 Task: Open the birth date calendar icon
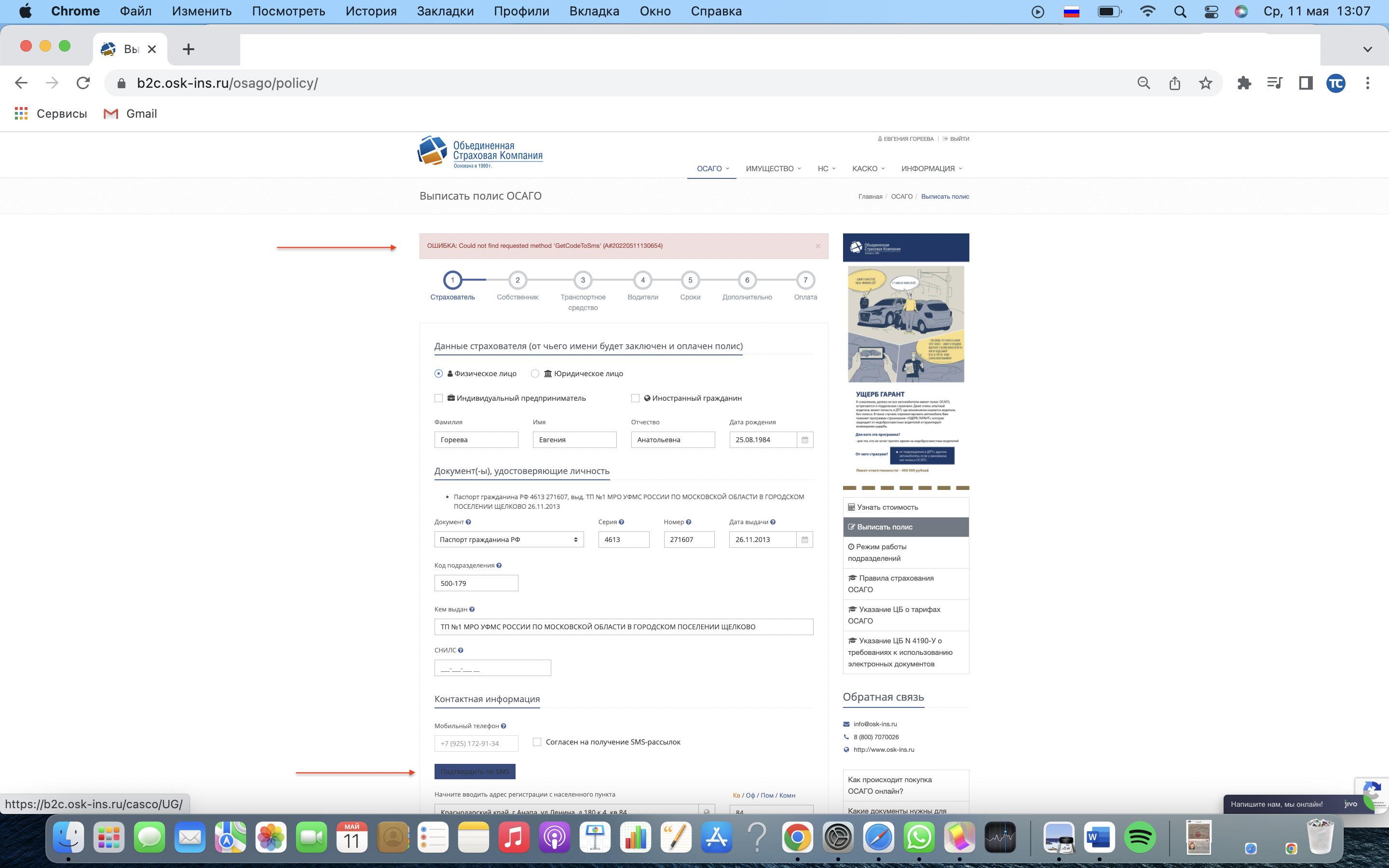[804, 440]
